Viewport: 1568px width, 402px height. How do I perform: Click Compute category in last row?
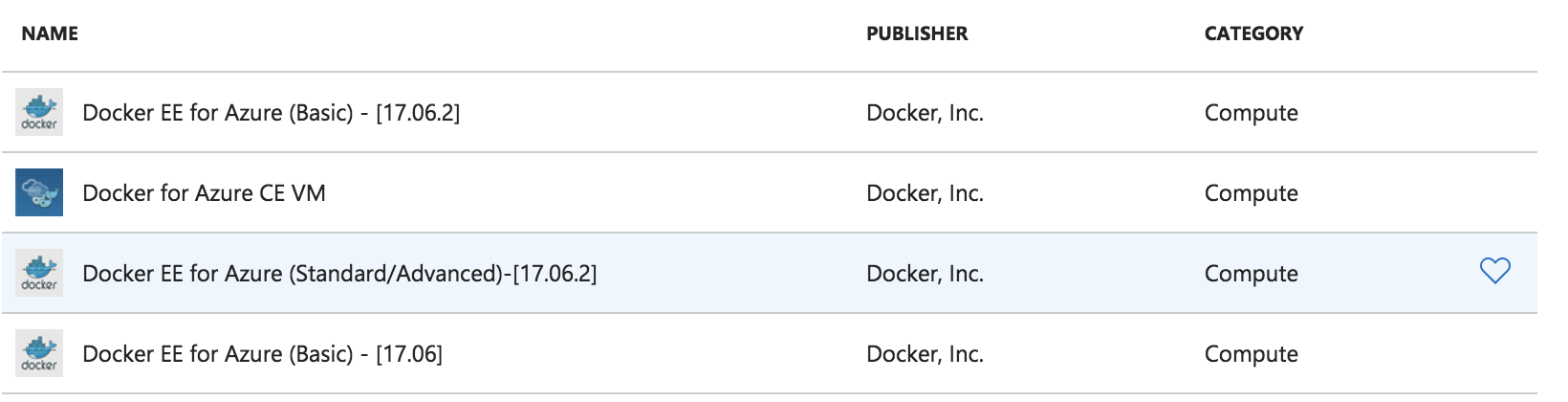[x=1252, y=354]
